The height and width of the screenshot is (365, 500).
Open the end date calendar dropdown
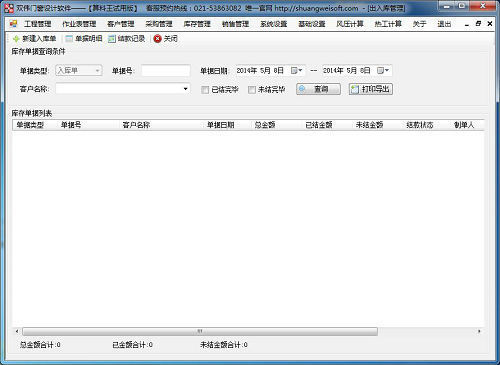click(x=383, y=70)
